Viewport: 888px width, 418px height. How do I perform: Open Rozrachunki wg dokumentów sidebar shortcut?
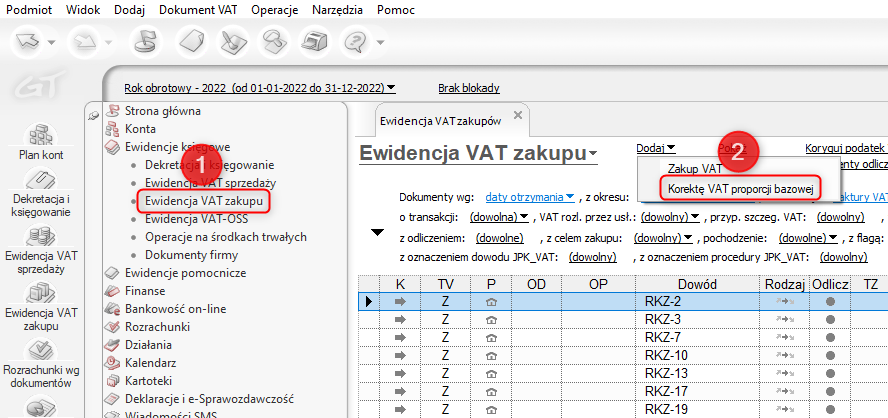[41, 363]
